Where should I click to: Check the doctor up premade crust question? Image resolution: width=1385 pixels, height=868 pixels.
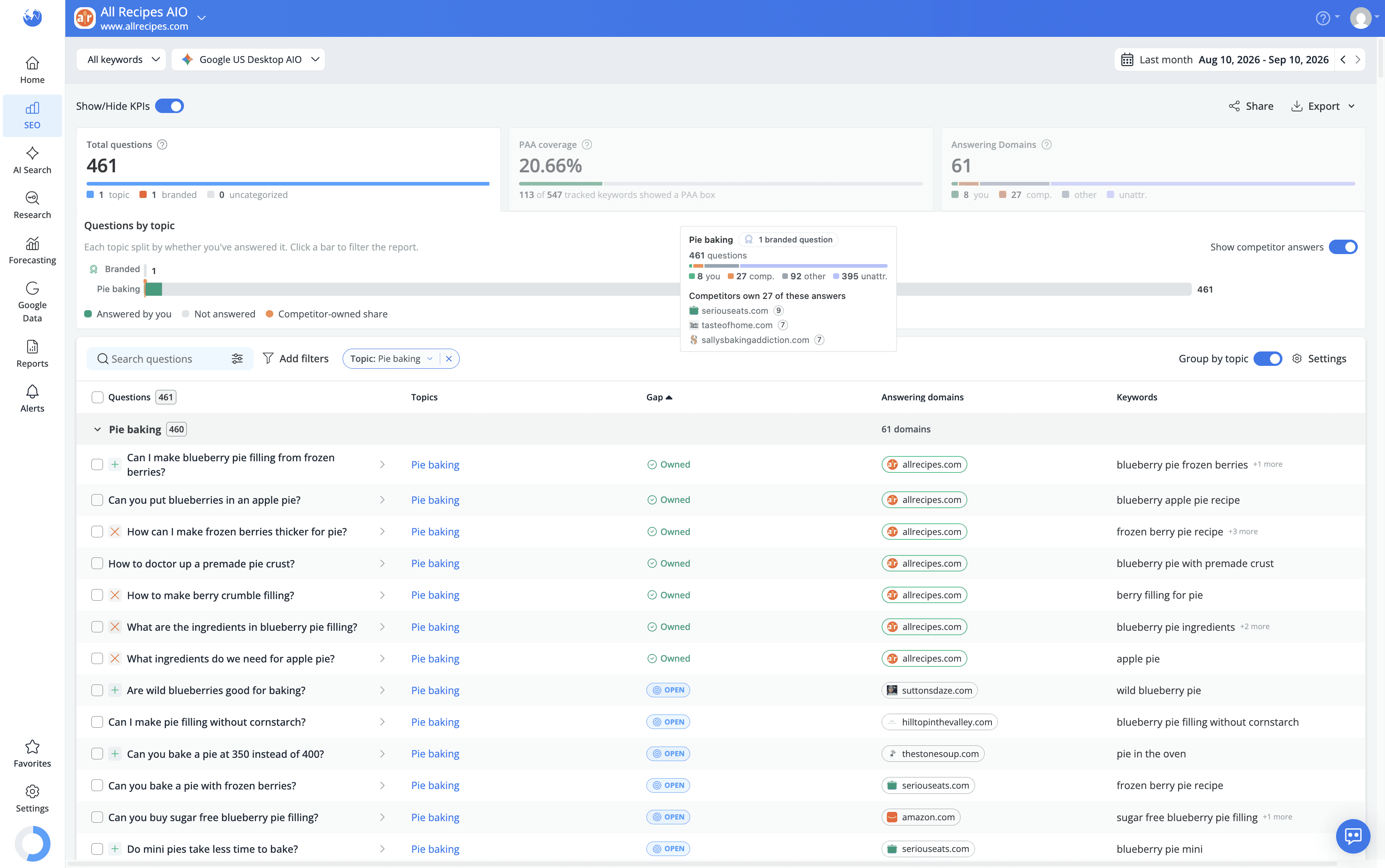point(97,564)
